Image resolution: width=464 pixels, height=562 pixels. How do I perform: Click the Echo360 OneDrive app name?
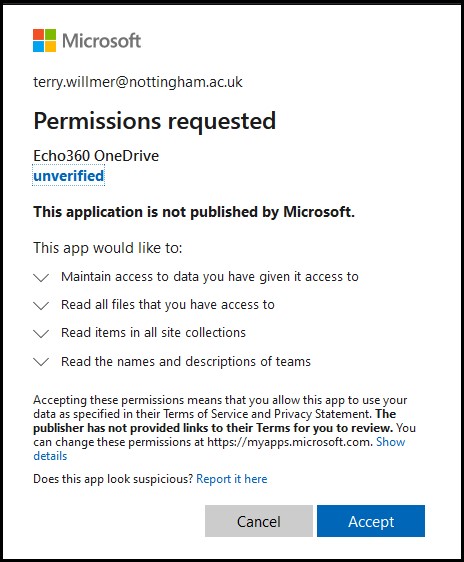tap(96, 156)
